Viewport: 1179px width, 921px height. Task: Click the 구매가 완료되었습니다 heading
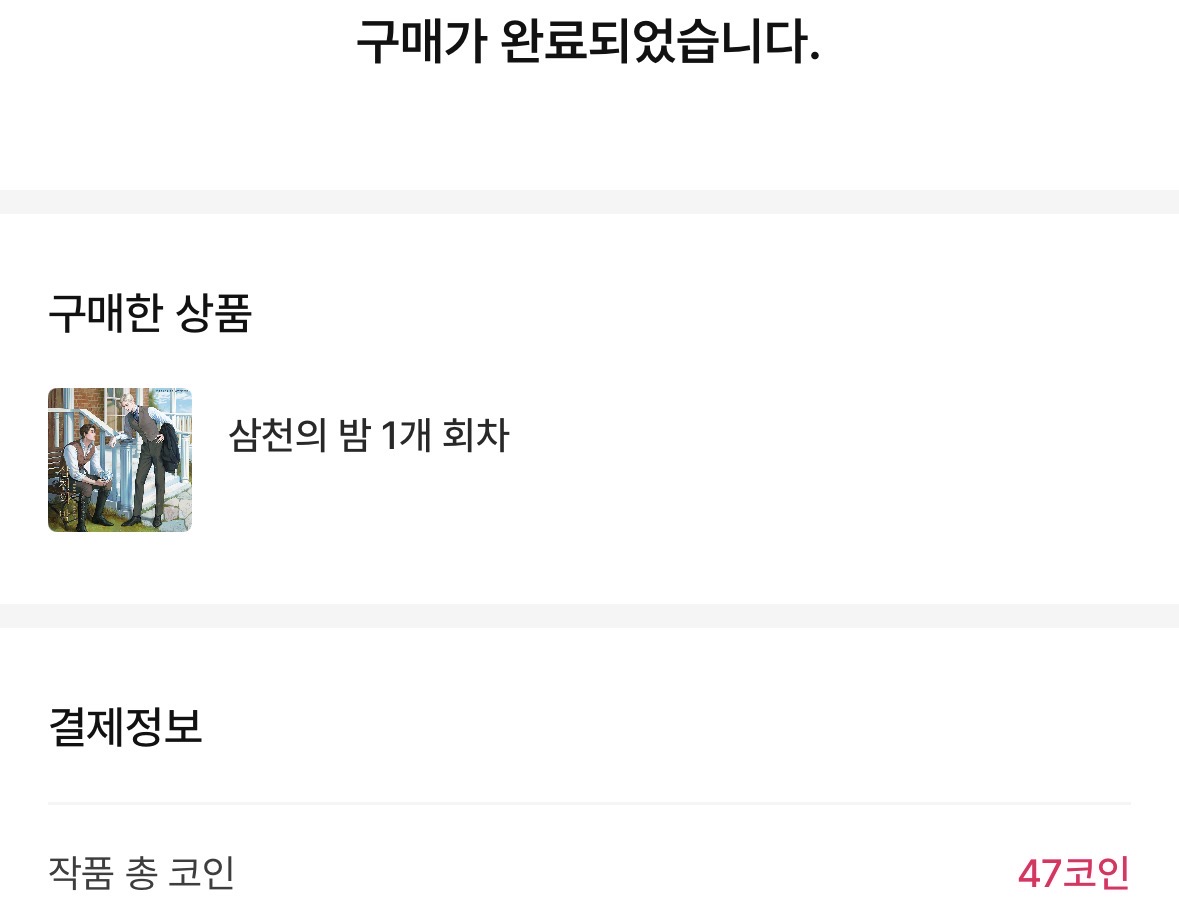(588, 42)
